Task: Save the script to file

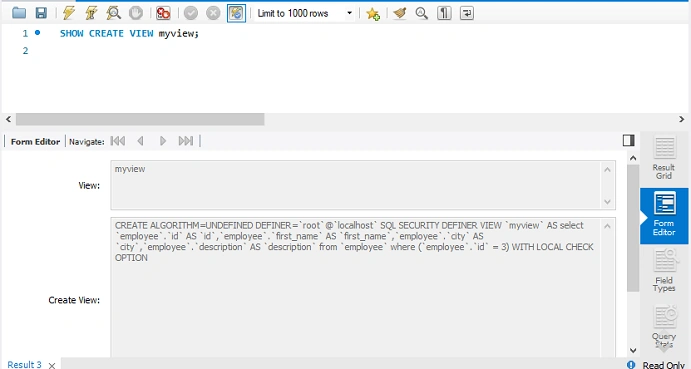Action: [41, 13]
